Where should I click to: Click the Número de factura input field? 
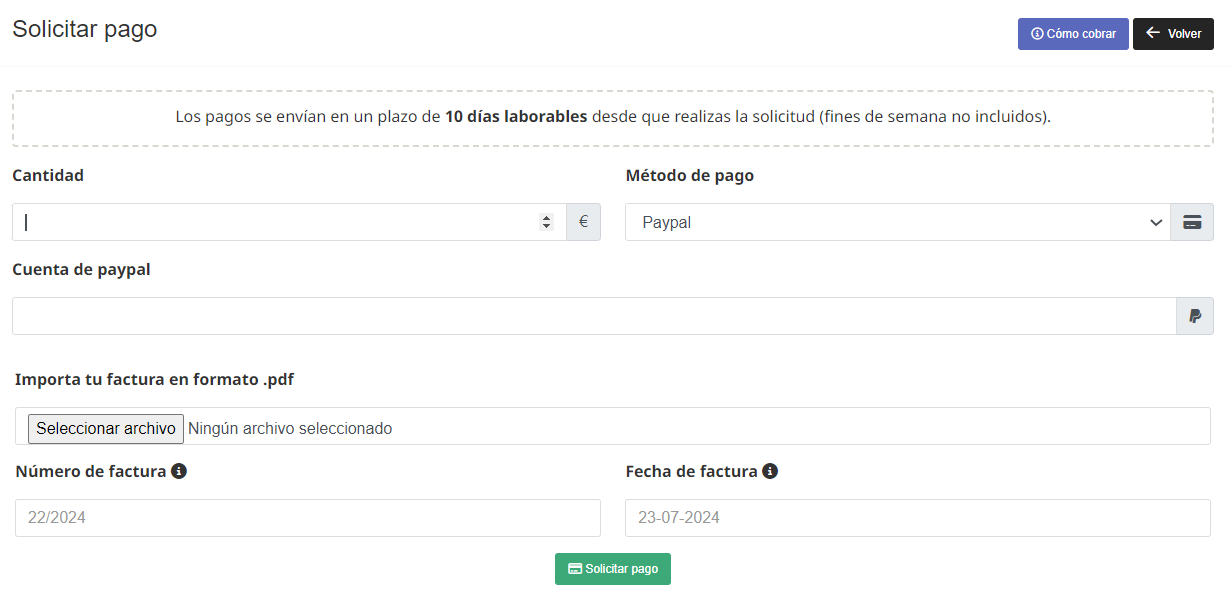[x=308, y=518]
